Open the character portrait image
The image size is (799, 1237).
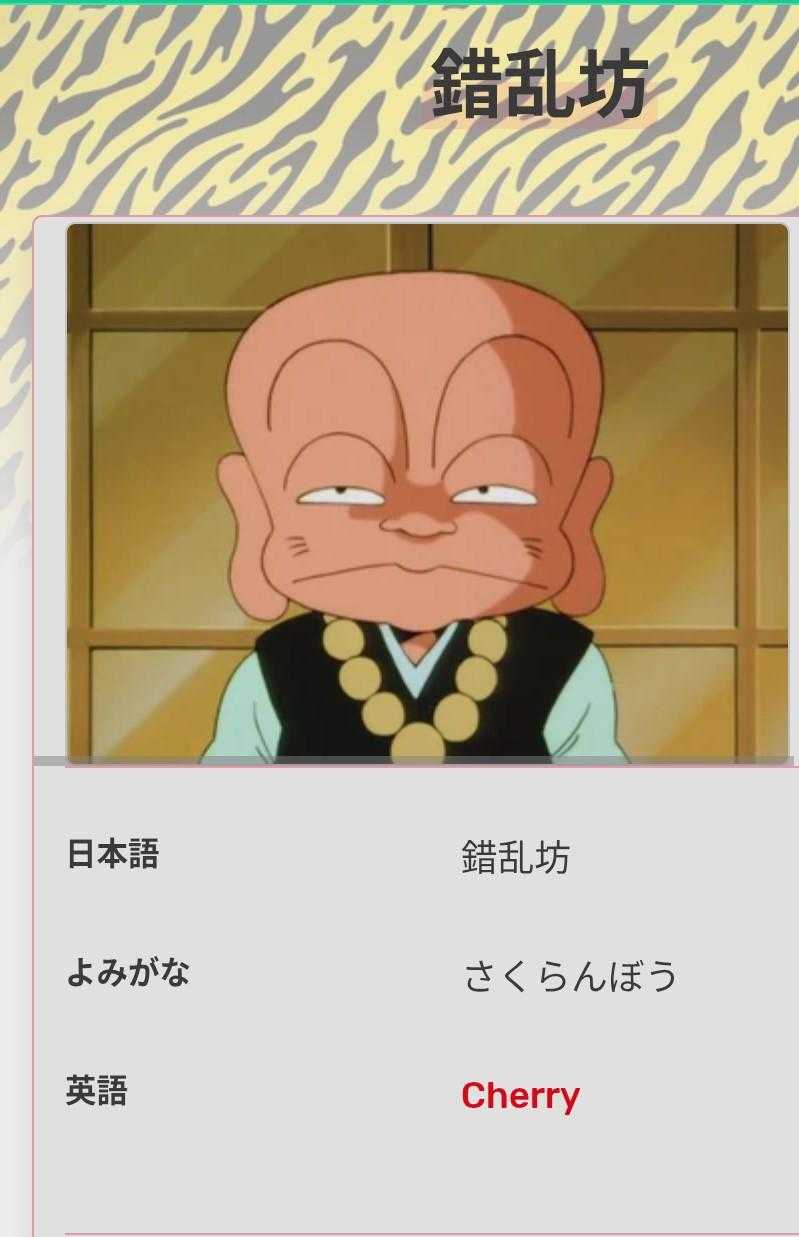pos(428,494)
